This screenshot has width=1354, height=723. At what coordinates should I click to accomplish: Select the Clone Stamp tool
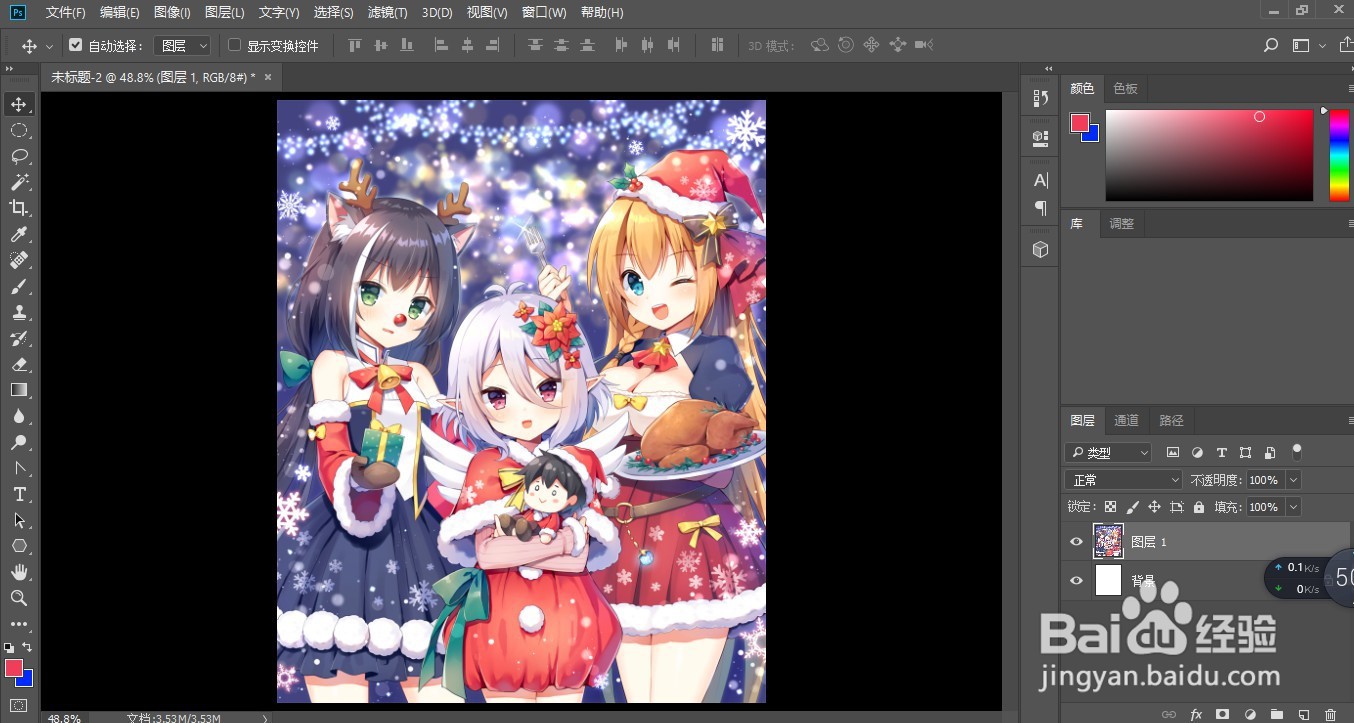pyautogui.click(x=19, y=312)
